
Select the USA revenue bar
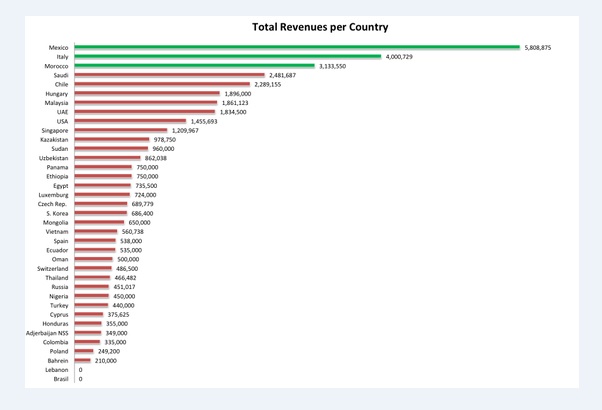pyautogui.click(x=130, y=121)
